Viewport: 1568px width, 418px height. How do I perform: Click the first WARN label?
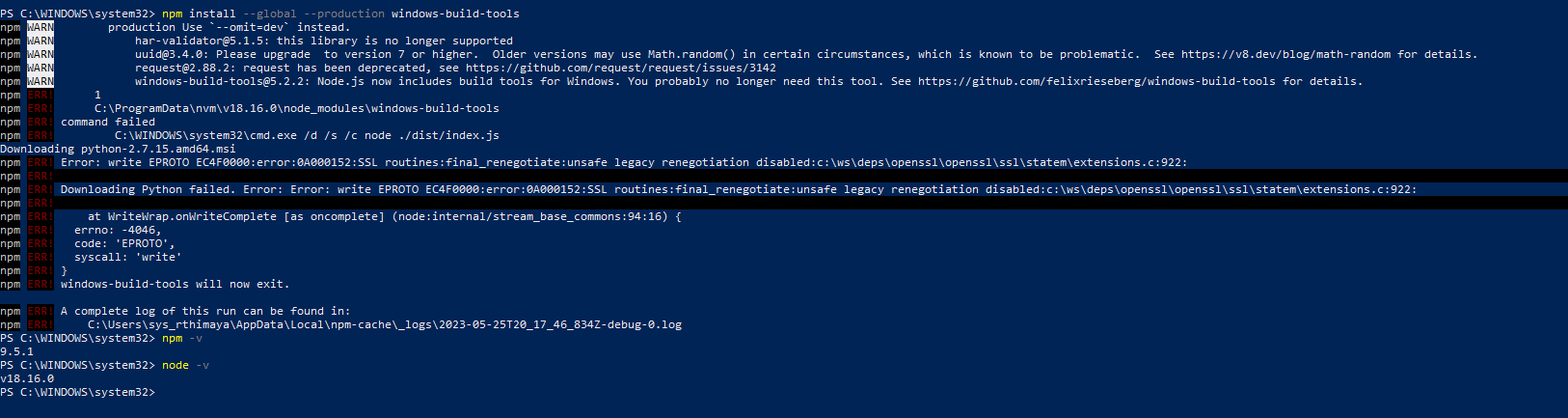(41, 27)
